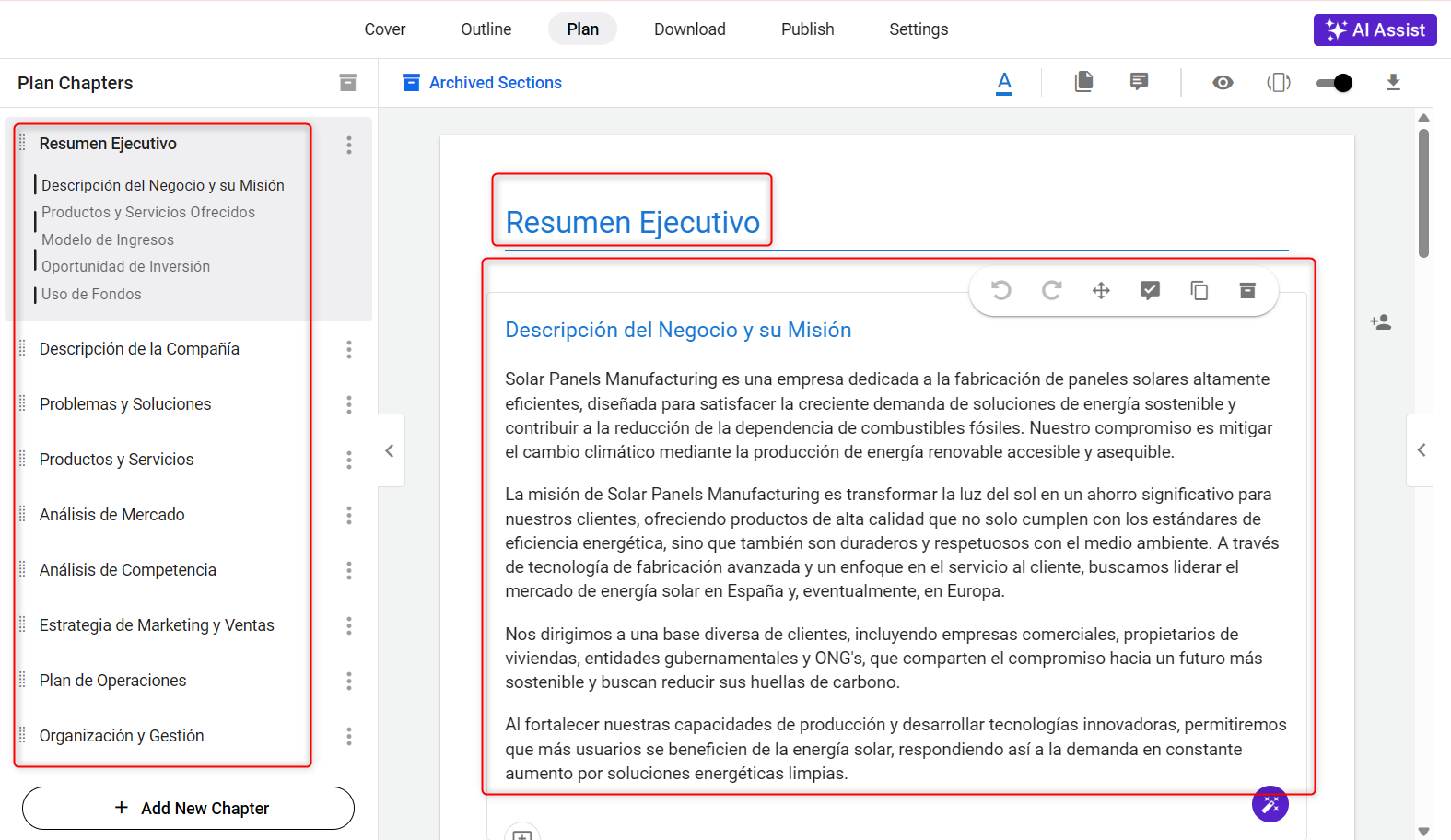Viewport: 1451px width, 840px height.
Task: Open the text color formatting icon
Action: coord(1004,83)
